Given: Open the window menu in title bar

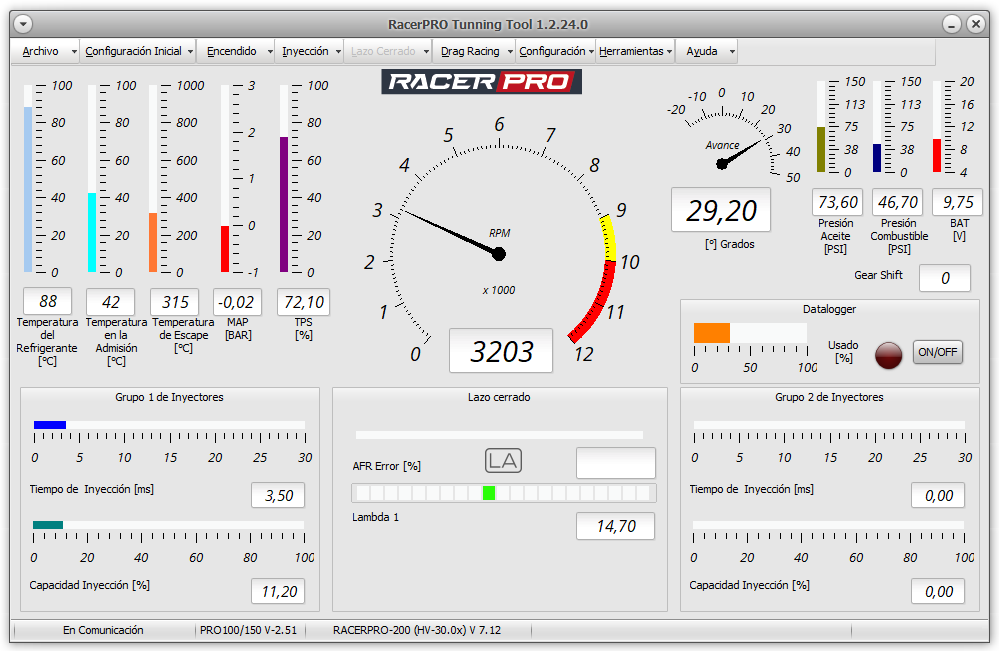Looking at the screenshot, I should click(x=23, y=24).
